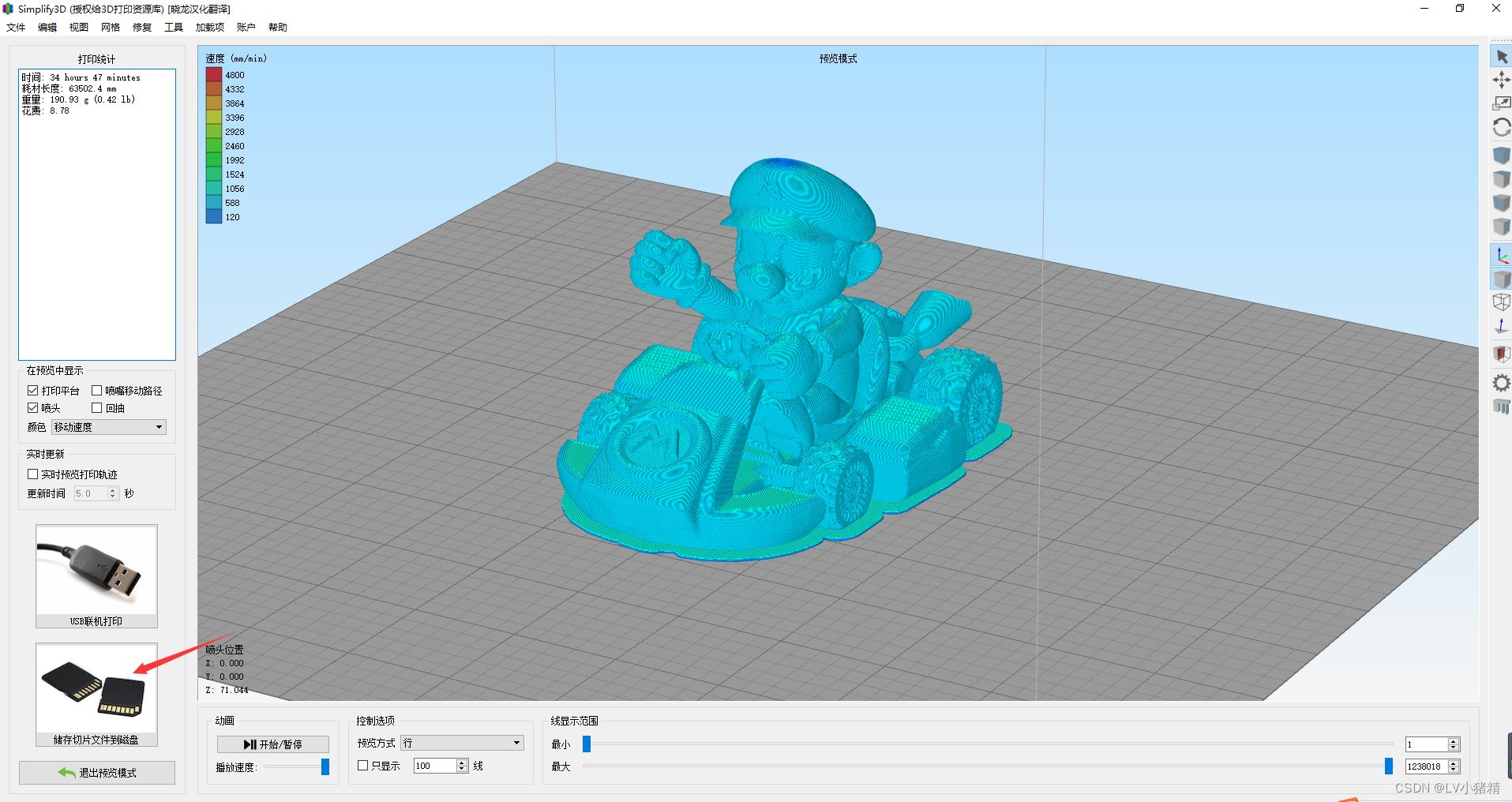This screenshot has width=1512, height=802.
Task: Open the 帮助 (Help) menu
Action: pos(278,27)
